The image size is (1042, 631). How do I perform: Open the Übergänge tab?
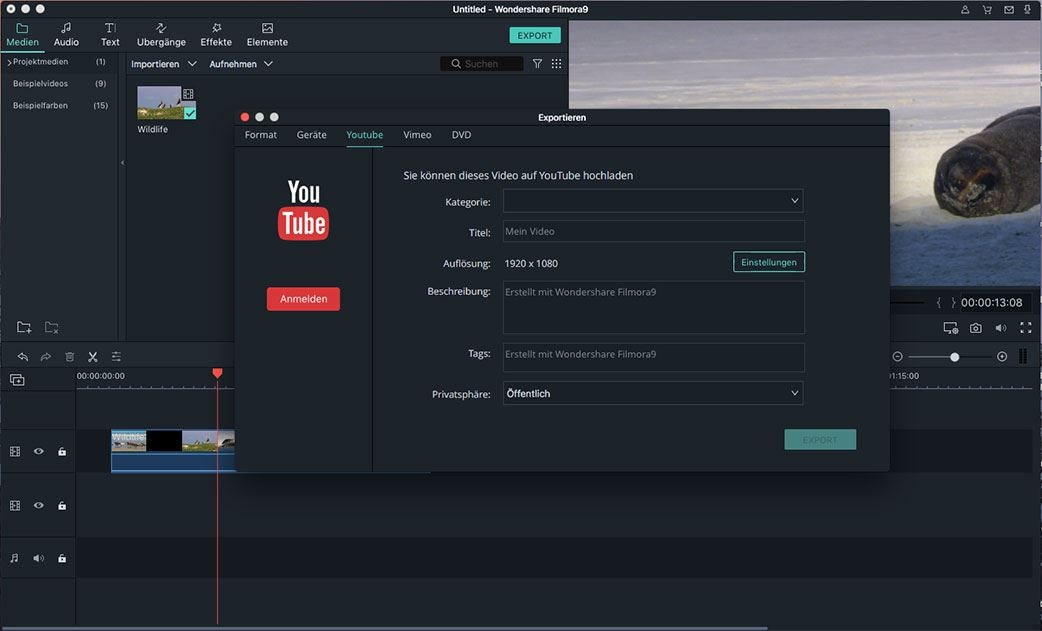161,35
